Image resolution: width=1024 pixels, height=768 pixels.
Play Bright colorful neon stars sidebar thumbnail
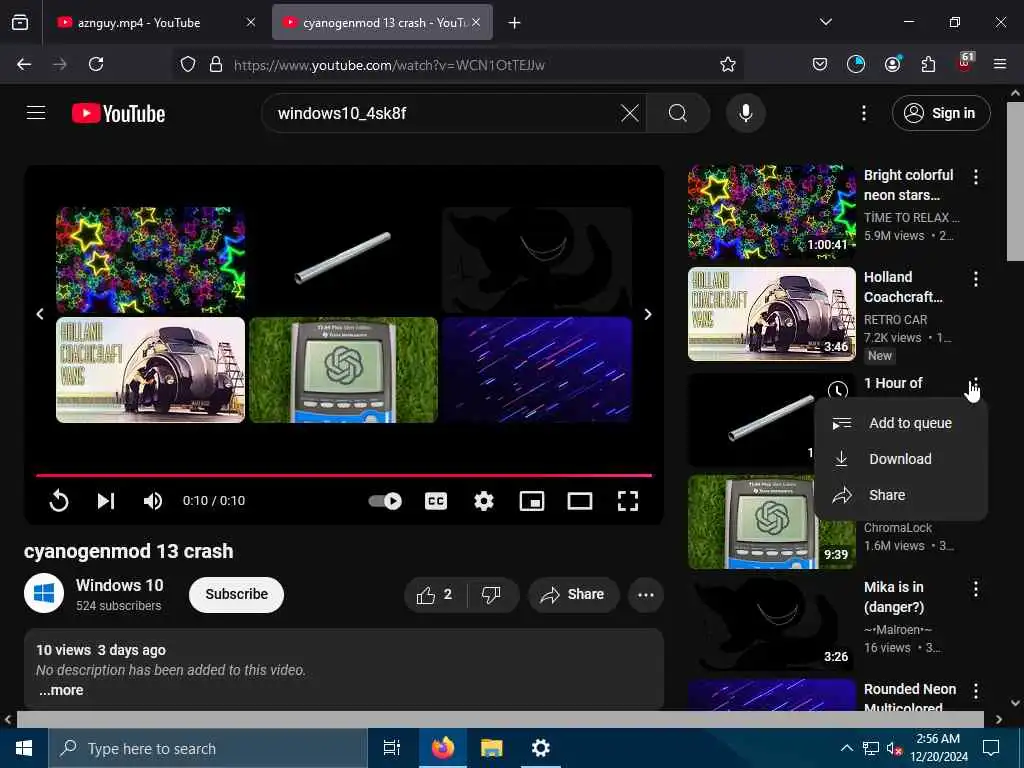pyautogui.click(x=772, y=212)
